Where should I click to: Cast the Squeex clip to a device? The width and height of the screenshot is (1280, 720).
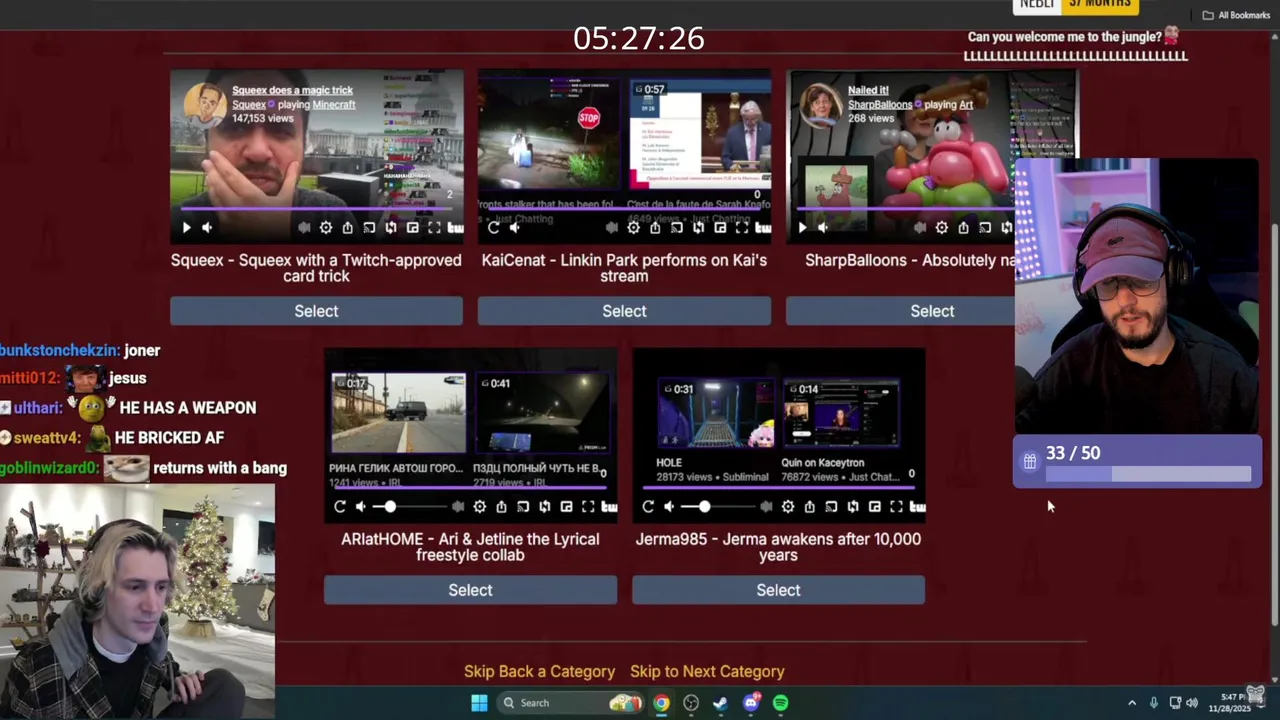point(369,228)
